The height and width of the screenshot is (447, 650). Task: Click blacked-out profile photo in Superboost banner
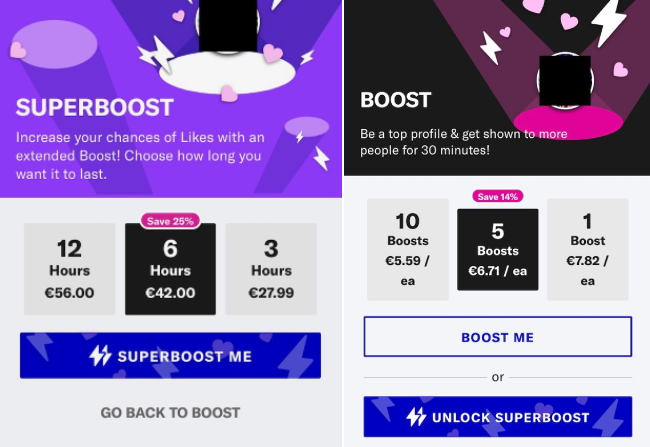click(x=228, y=26)
